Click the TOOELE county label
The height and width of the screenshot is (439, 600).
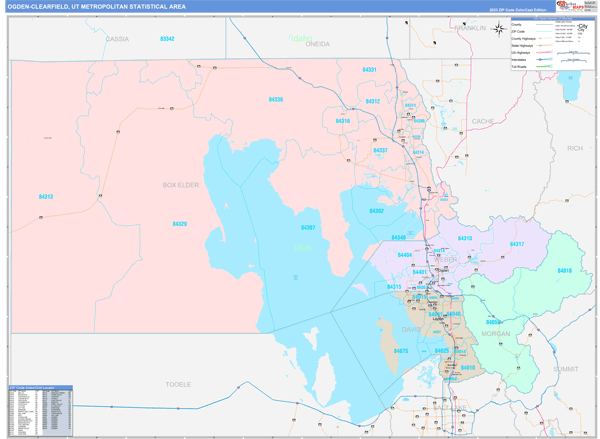[178, 383]
